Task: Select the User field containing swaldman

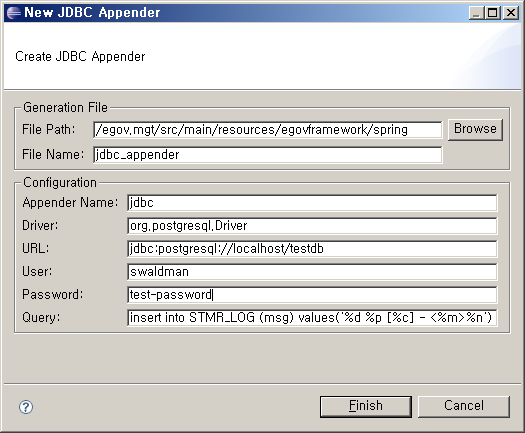Action: [x=312, y=272]
